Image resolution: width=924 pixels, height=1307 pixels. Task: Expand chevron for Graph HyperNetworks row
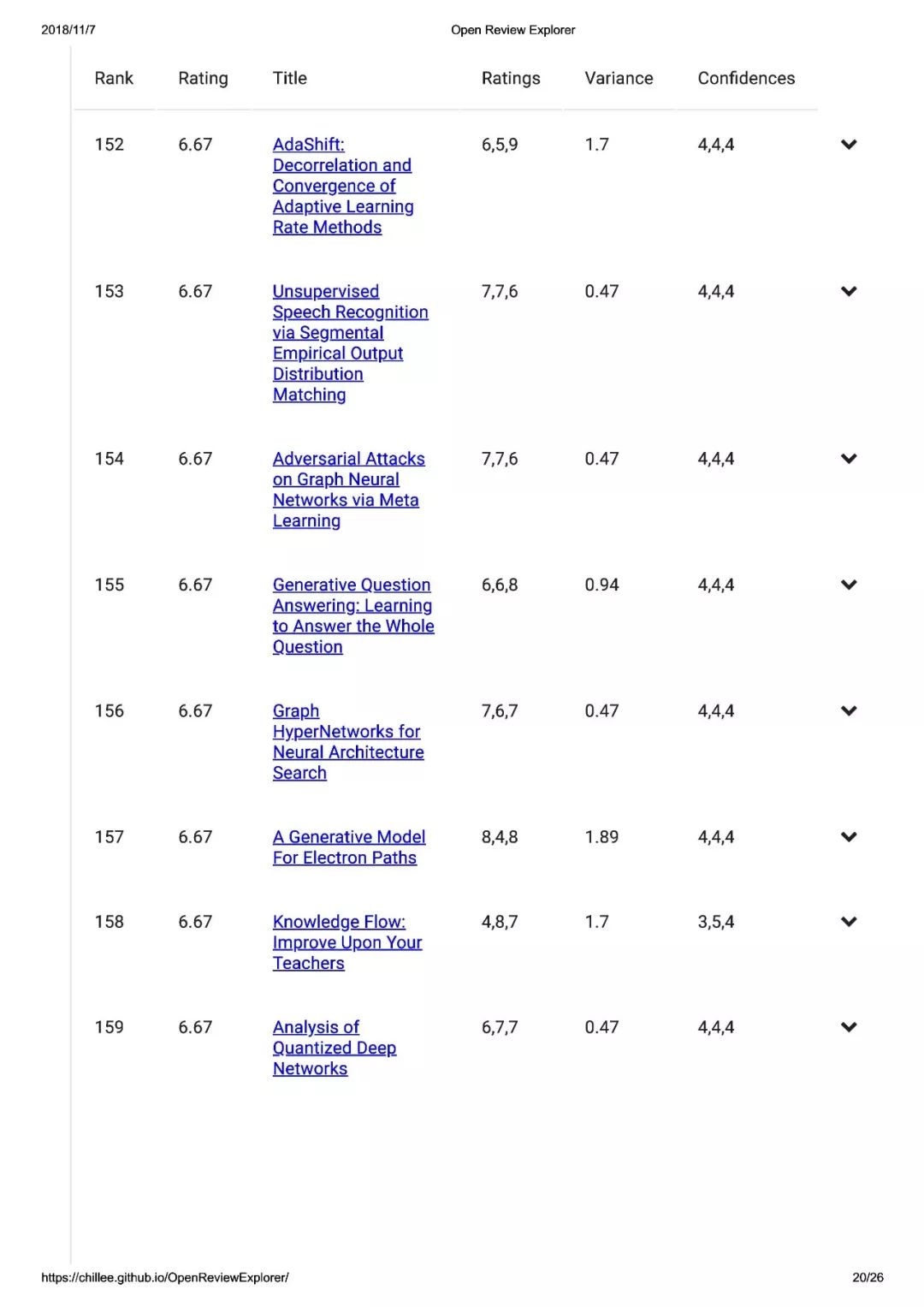(849, 711)
